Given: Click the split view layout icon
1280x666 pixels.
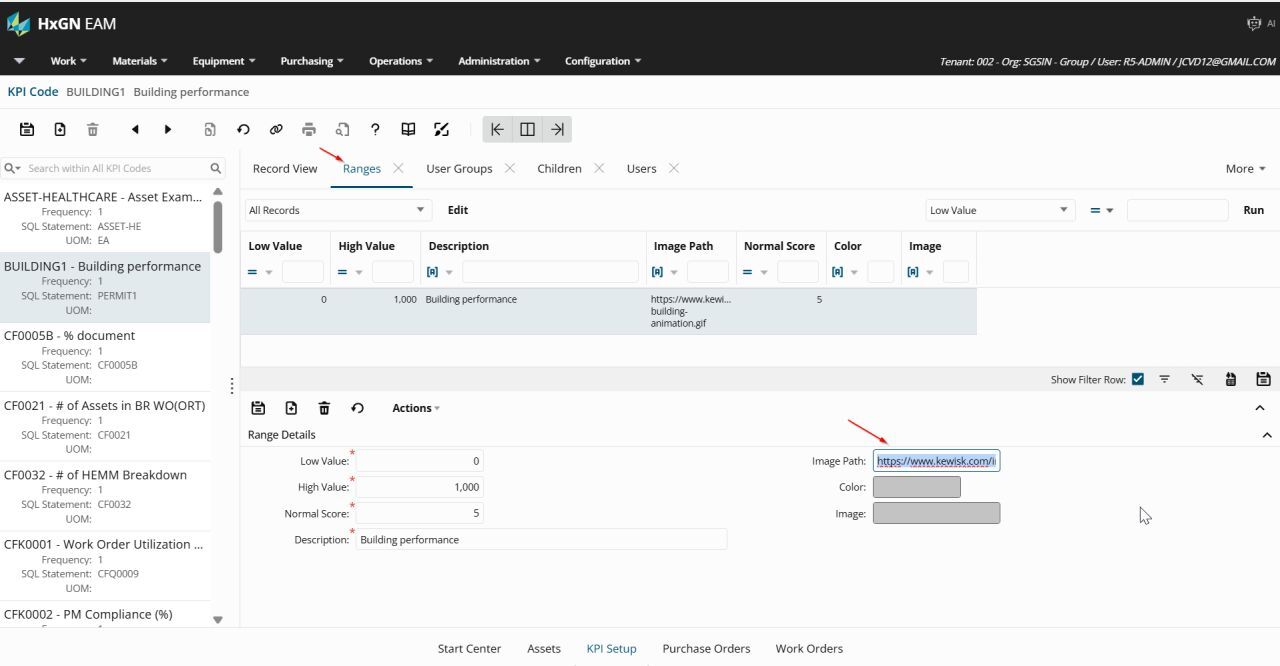Looking at the screenshot, I should click(x=527, y=129).
